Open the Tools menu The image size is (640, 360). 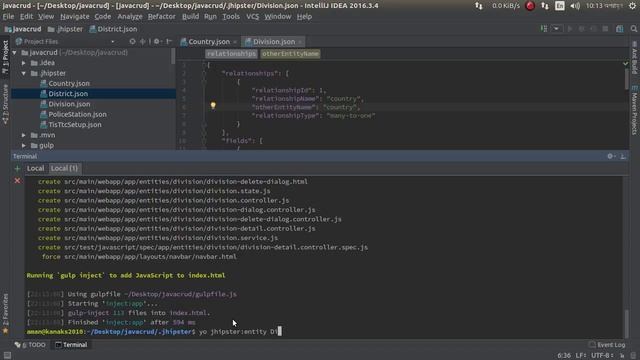pyautogui.click(x=231, y=16)
